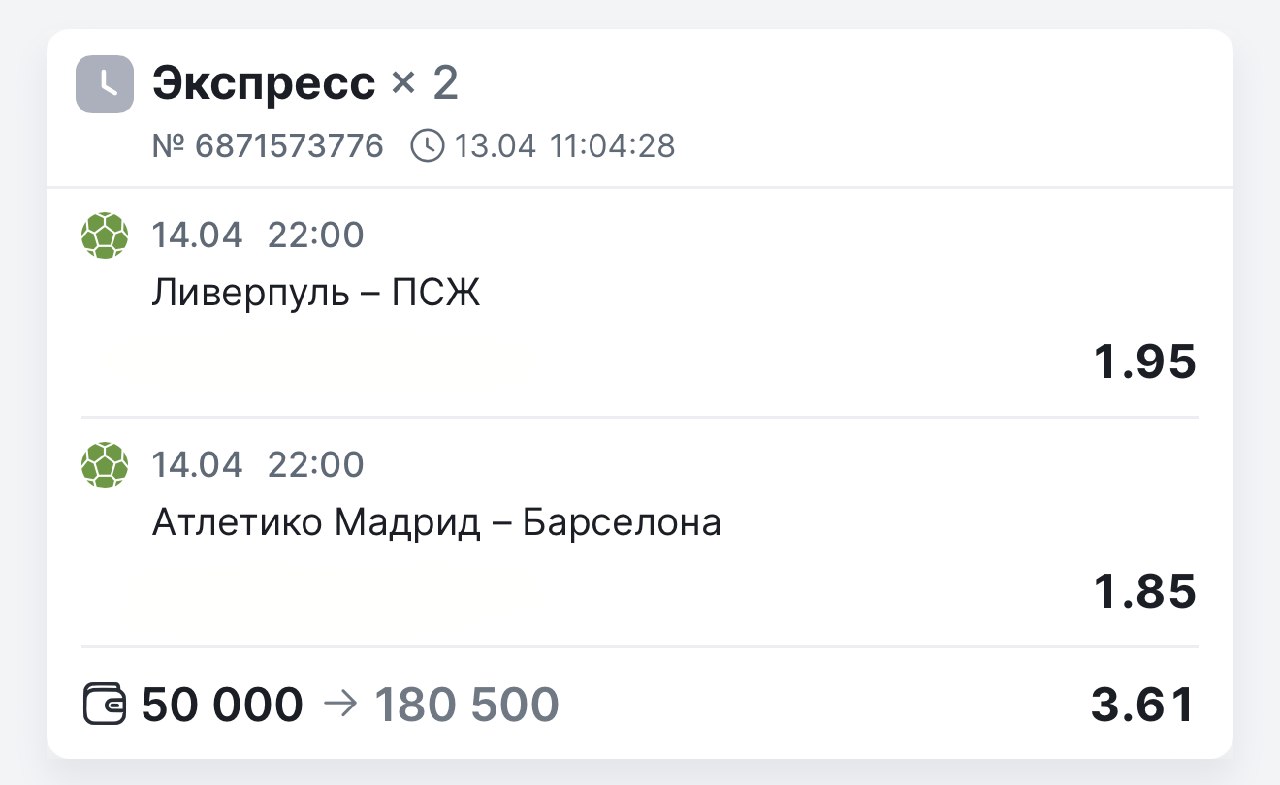Click the × 2 selections count
This screenshot has height=785, width=1280.
[x=425, y=84]
